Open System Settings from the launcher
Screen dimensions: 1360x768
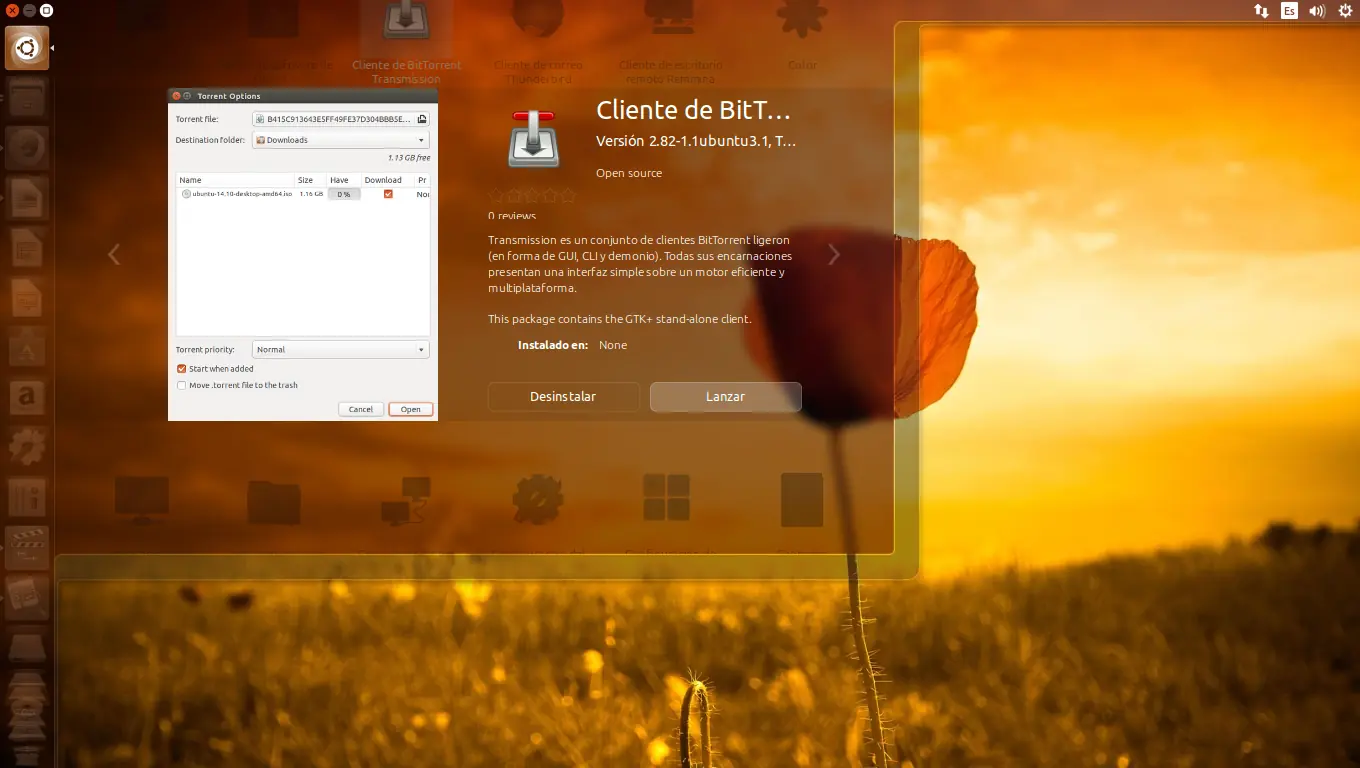pyautogui.click(x=27, y=449)
